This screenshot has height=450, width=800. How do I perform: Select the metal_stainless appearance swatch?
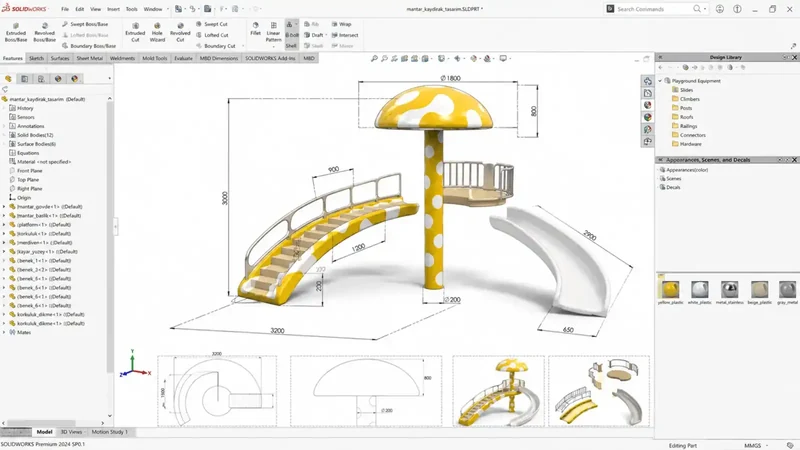[730, 292]
